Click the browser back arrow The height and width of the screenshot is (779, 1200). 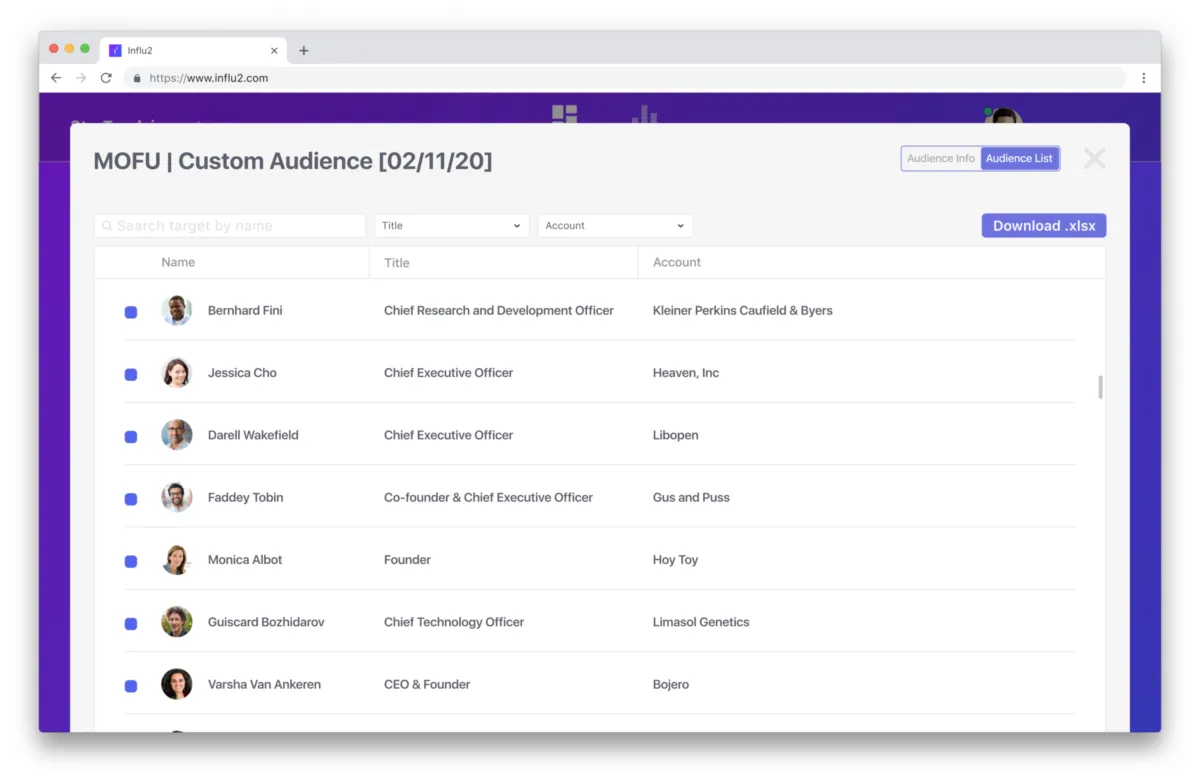click(x=56, y=78)
